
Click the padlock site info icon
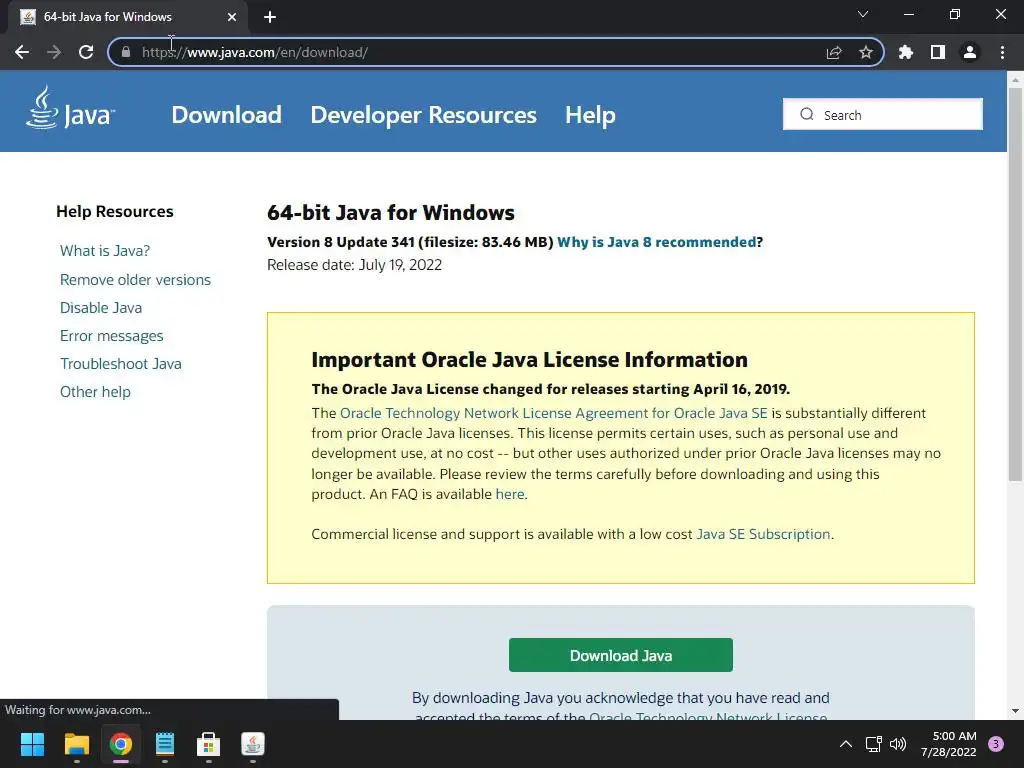[x=126, y=52]
